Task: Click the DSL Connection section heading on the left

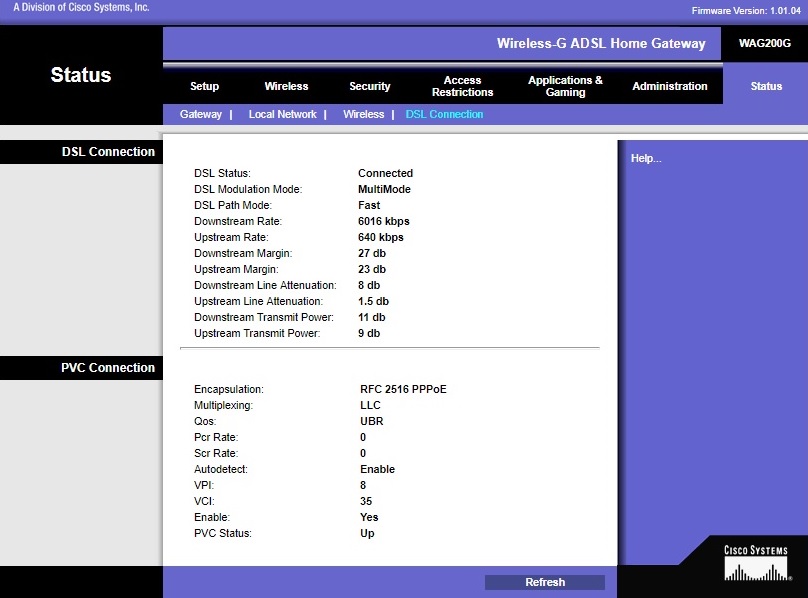Action: click(x=108, y=152)
